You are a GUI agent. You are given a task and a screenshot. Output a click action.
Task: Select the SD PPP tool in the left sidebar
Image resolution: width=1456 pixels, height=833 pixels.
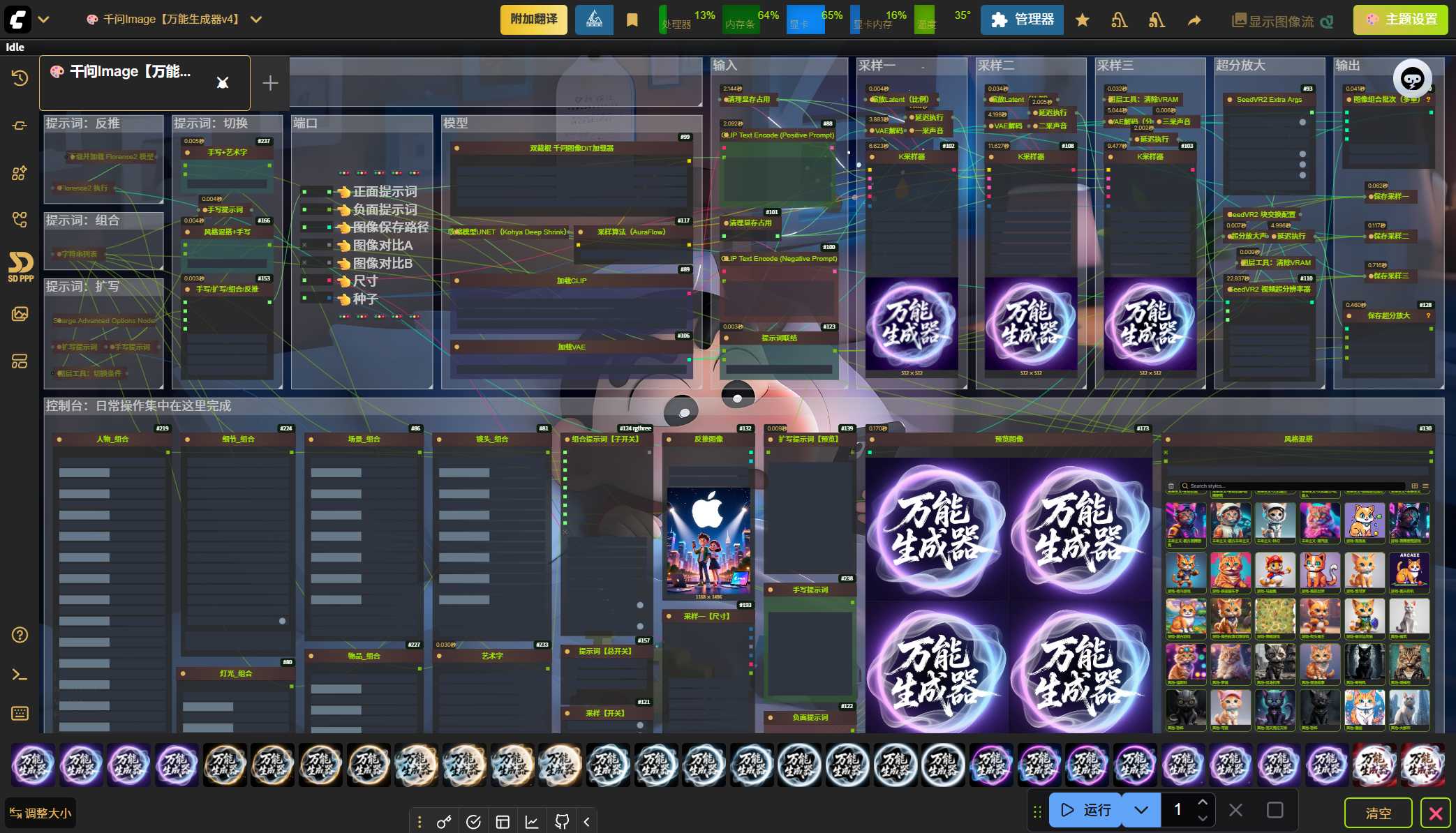[x=20, y=267]
